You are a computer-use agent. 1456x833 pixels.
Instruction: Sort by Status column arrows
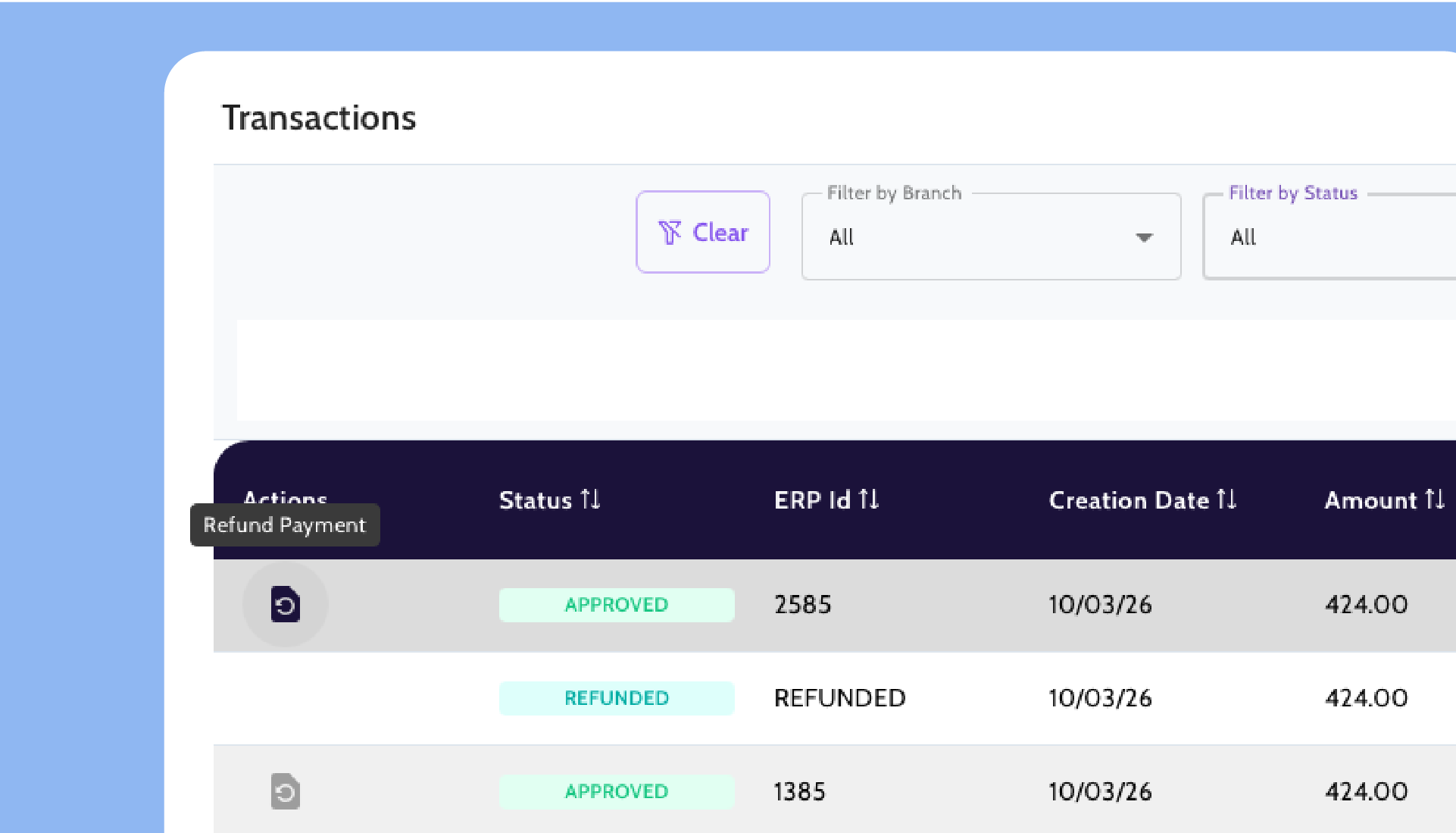[x=591, y=499]
